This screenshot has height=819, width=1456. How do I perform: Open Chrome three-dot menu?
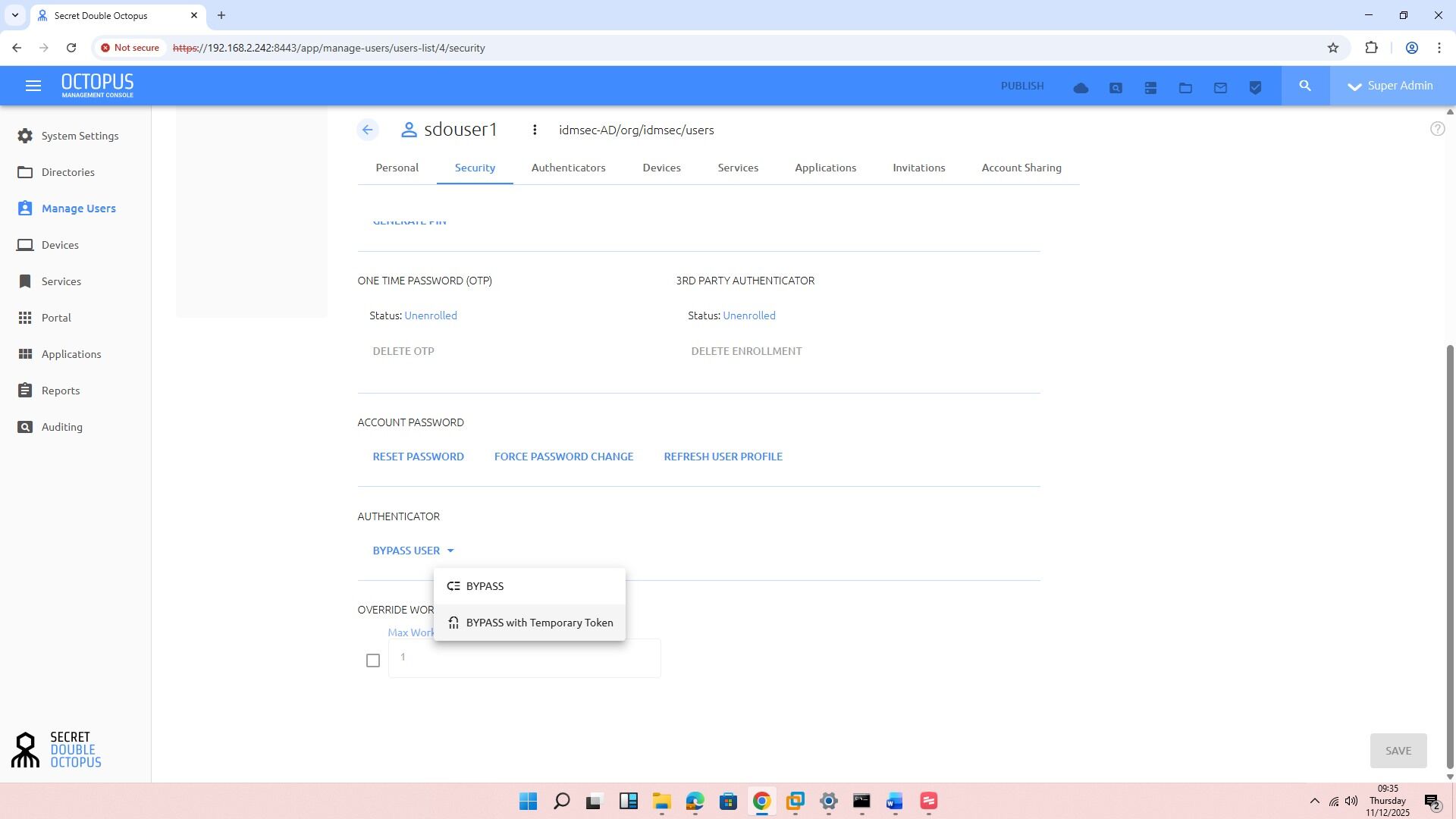1439,48
